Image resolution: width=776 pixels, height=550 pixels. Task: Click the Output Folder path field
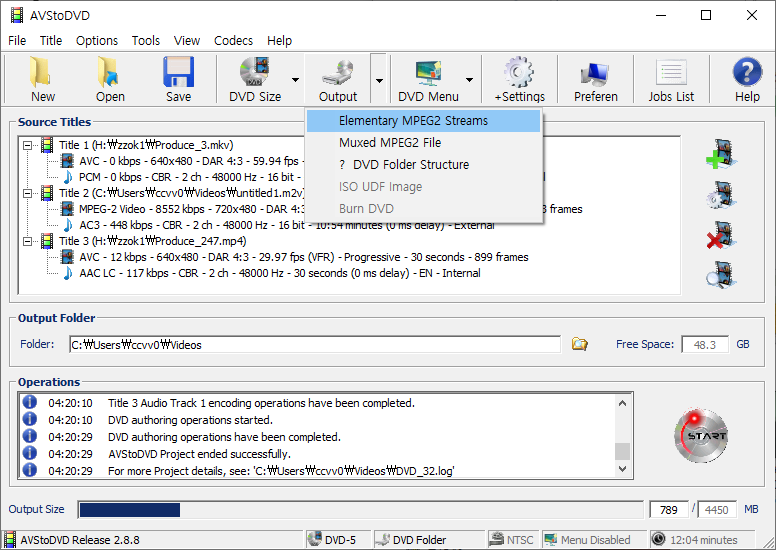tap(315, 345)
